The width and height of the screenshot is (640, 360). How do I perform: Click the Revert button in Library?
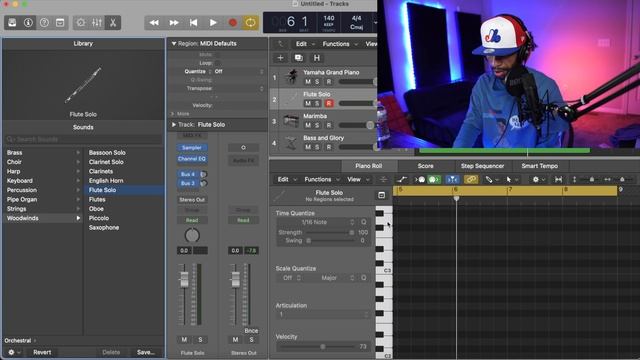click(x=42, y=352)
